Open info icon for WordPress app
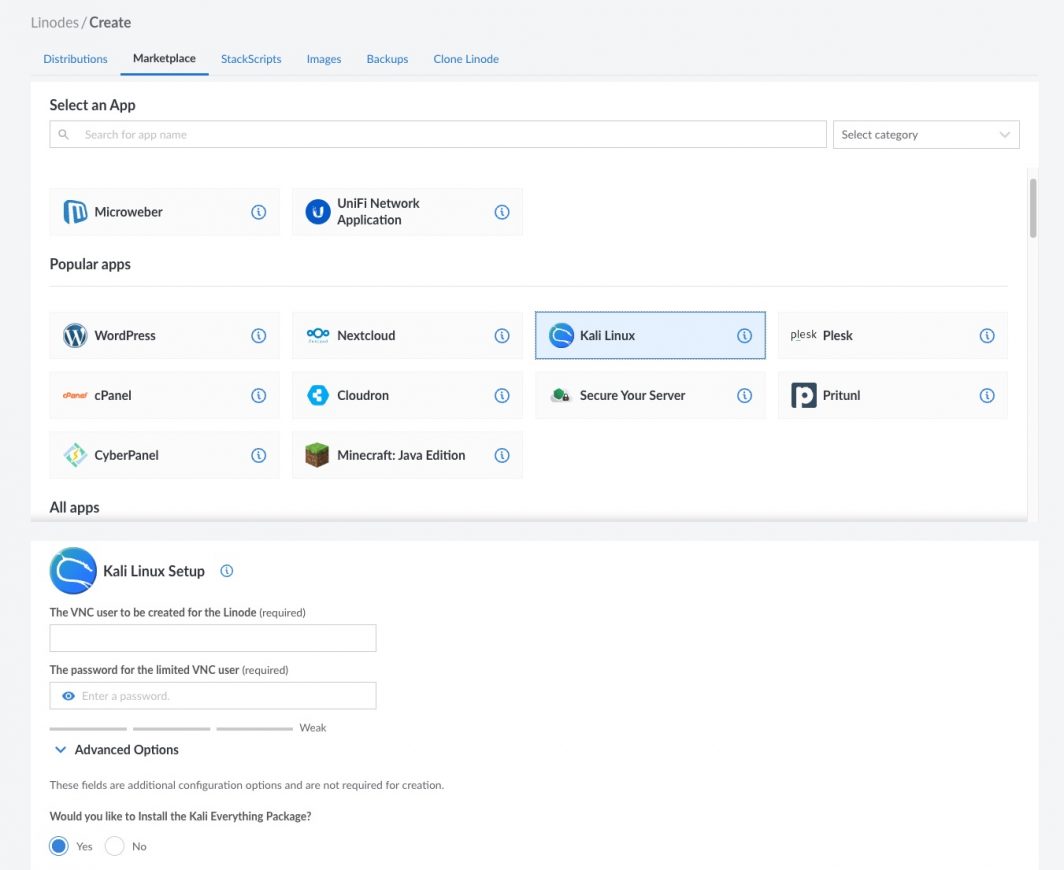The height and width of the screenshot is (870, 1064). (x=259, y=336)
